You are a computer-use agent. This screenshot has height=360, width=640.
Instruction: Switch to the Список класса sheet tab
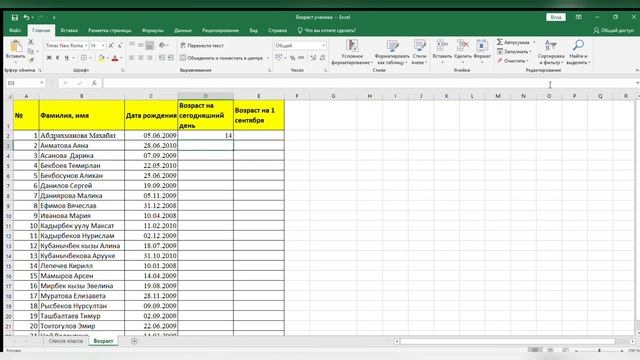(66, 341)
